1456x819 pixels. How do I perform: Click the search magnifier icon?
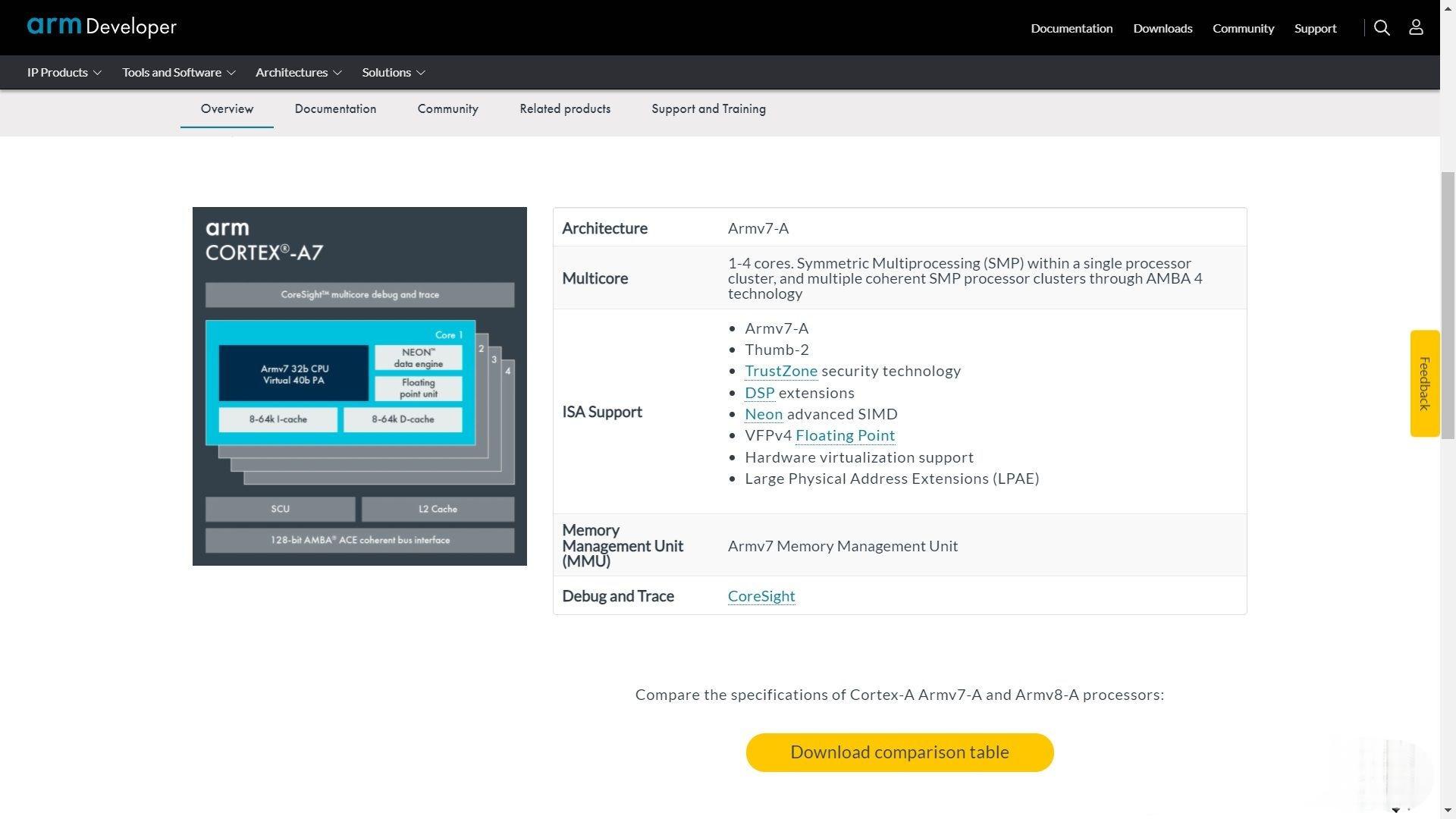pyautogui.click(x=1382, y=28)
